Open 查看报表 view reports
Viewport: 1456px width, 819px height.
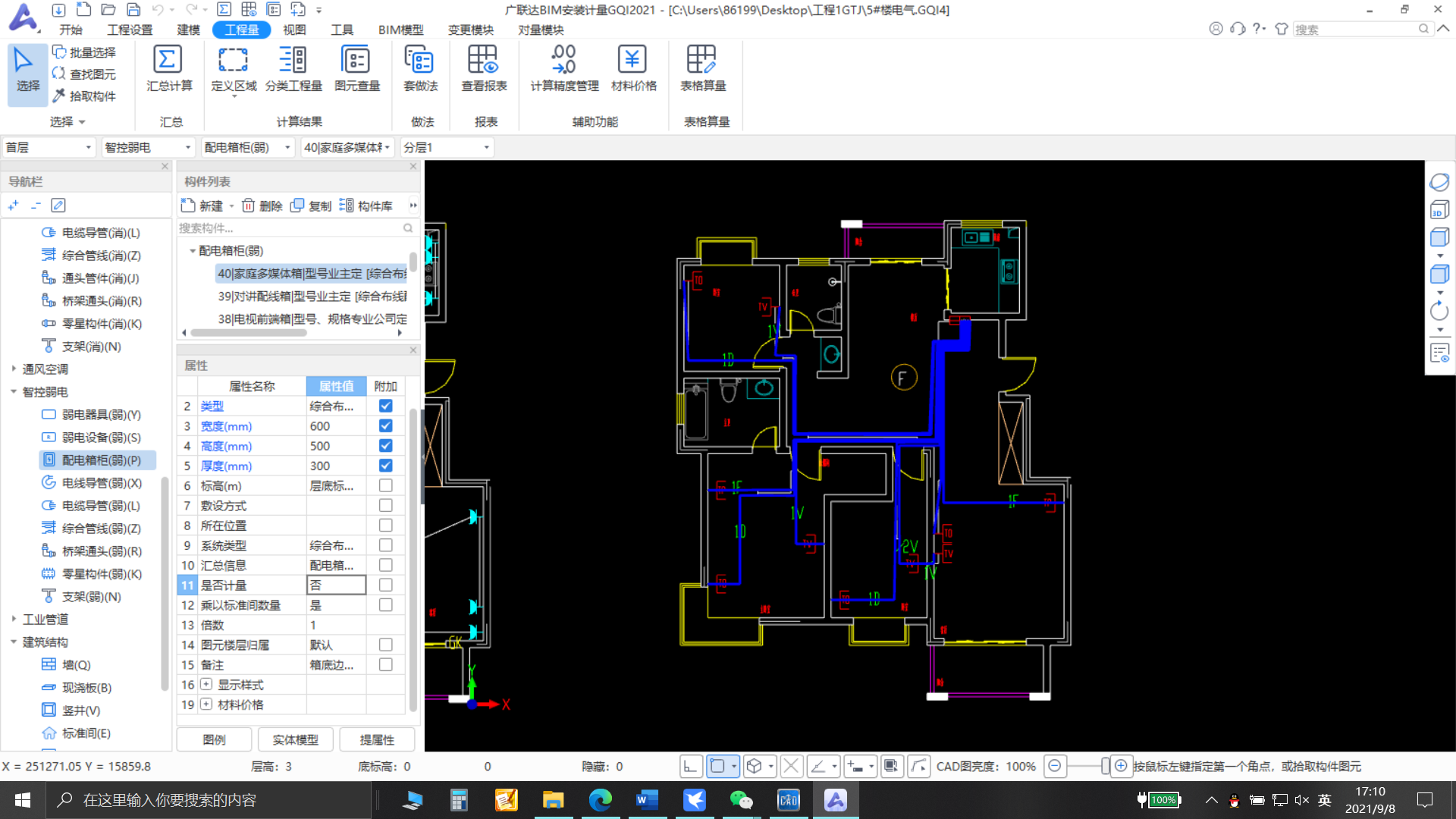pyautogui.click(x=484, y=69)
